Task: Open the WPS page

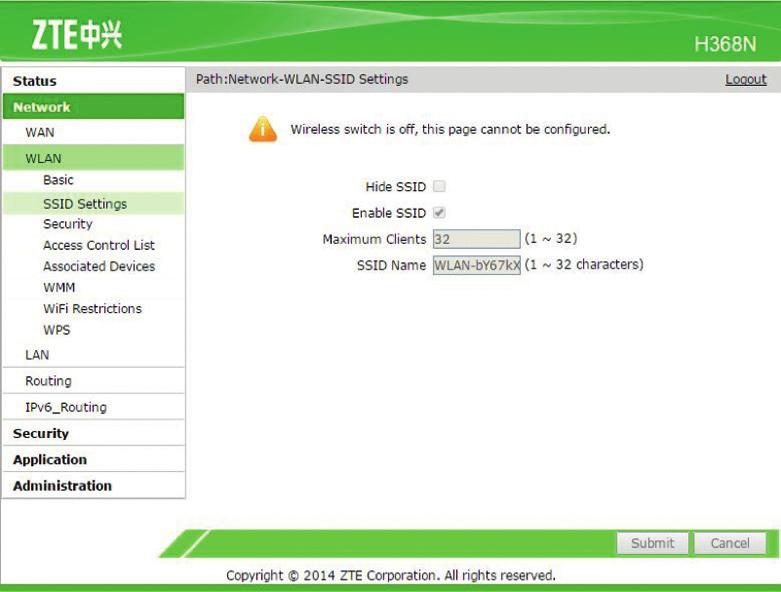Action: 57,330
